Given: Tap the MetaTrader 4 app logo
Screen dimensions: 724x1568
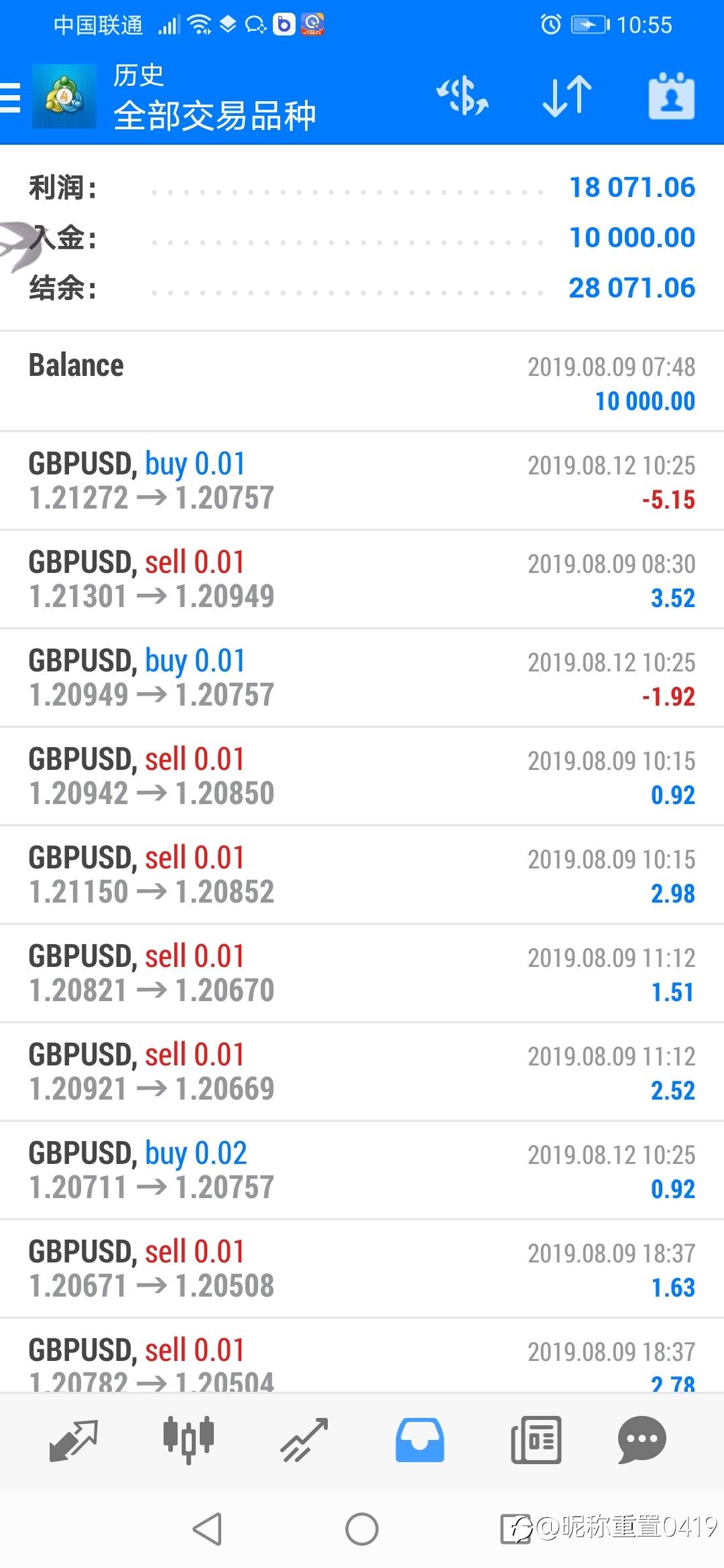Looking at the screenshot, I should tap(64, 96).
